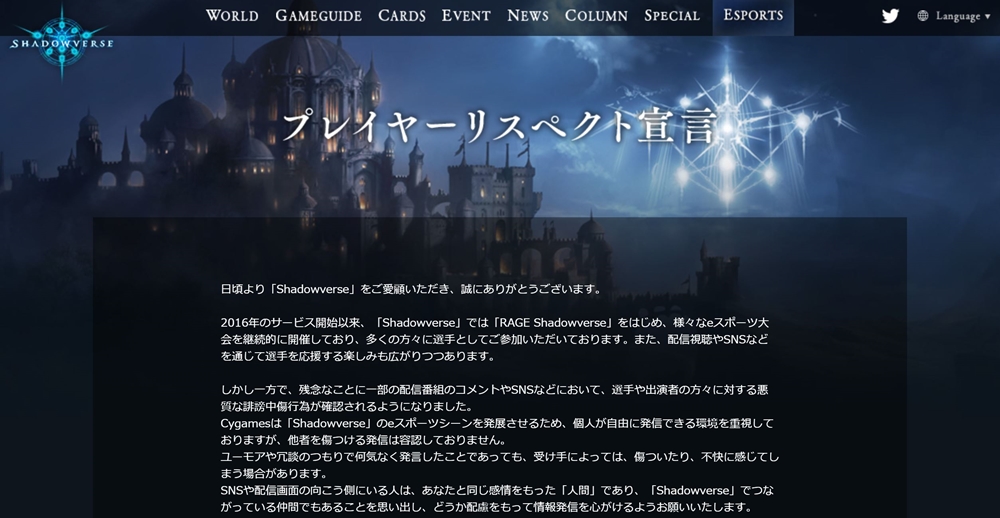This screenshot has width=1000, height=518.
Task: Switch to the highlighted Esports tab
Action: pyautogui.click(x=753, y=15)
